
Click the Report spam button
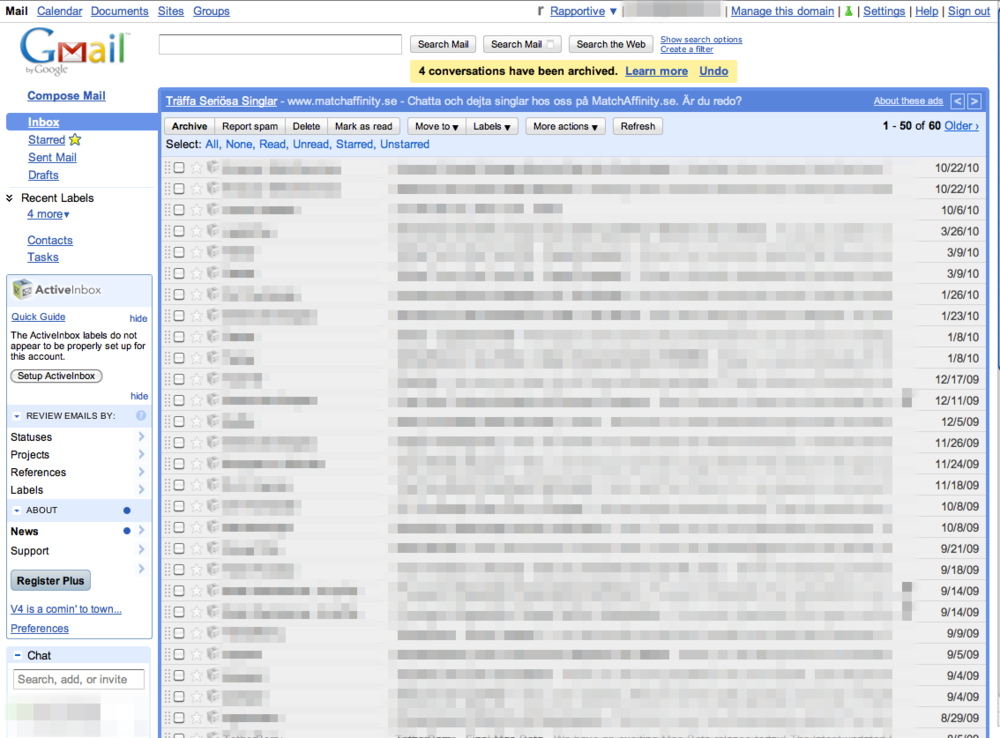coord(250,126)
